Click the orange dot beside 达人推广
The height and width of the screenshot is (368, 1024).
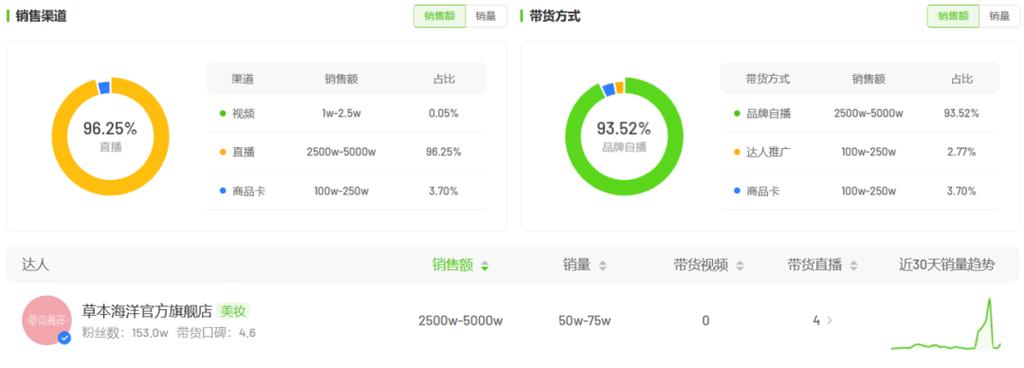pyautogui.click(x=737, y=152)
